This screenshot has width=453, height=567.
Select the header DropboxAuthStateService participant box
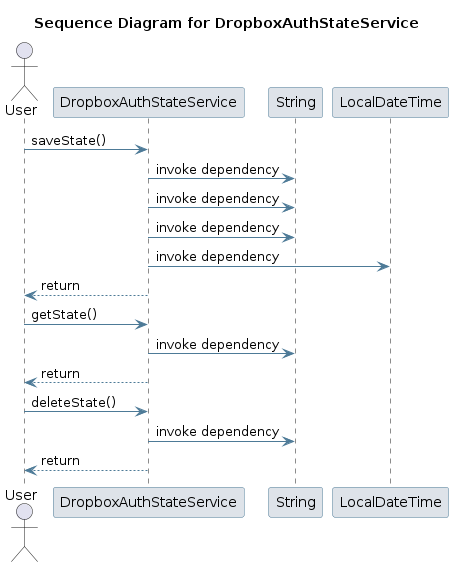coord(149,102)
